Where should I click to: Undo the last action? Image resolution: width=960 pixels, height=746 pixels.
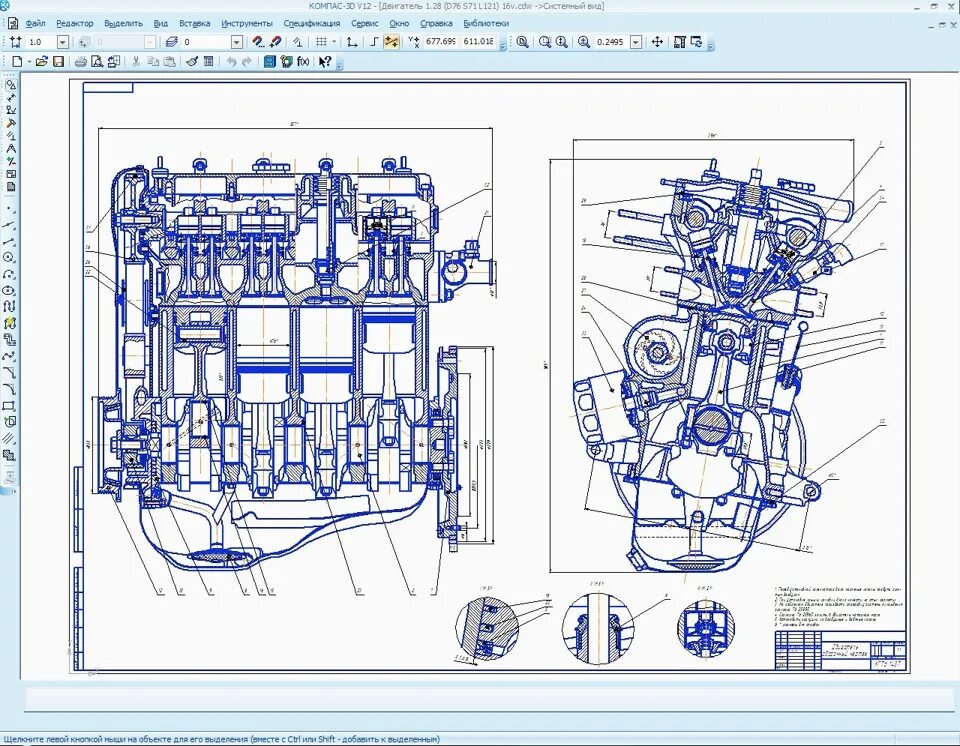coord(231,61)
